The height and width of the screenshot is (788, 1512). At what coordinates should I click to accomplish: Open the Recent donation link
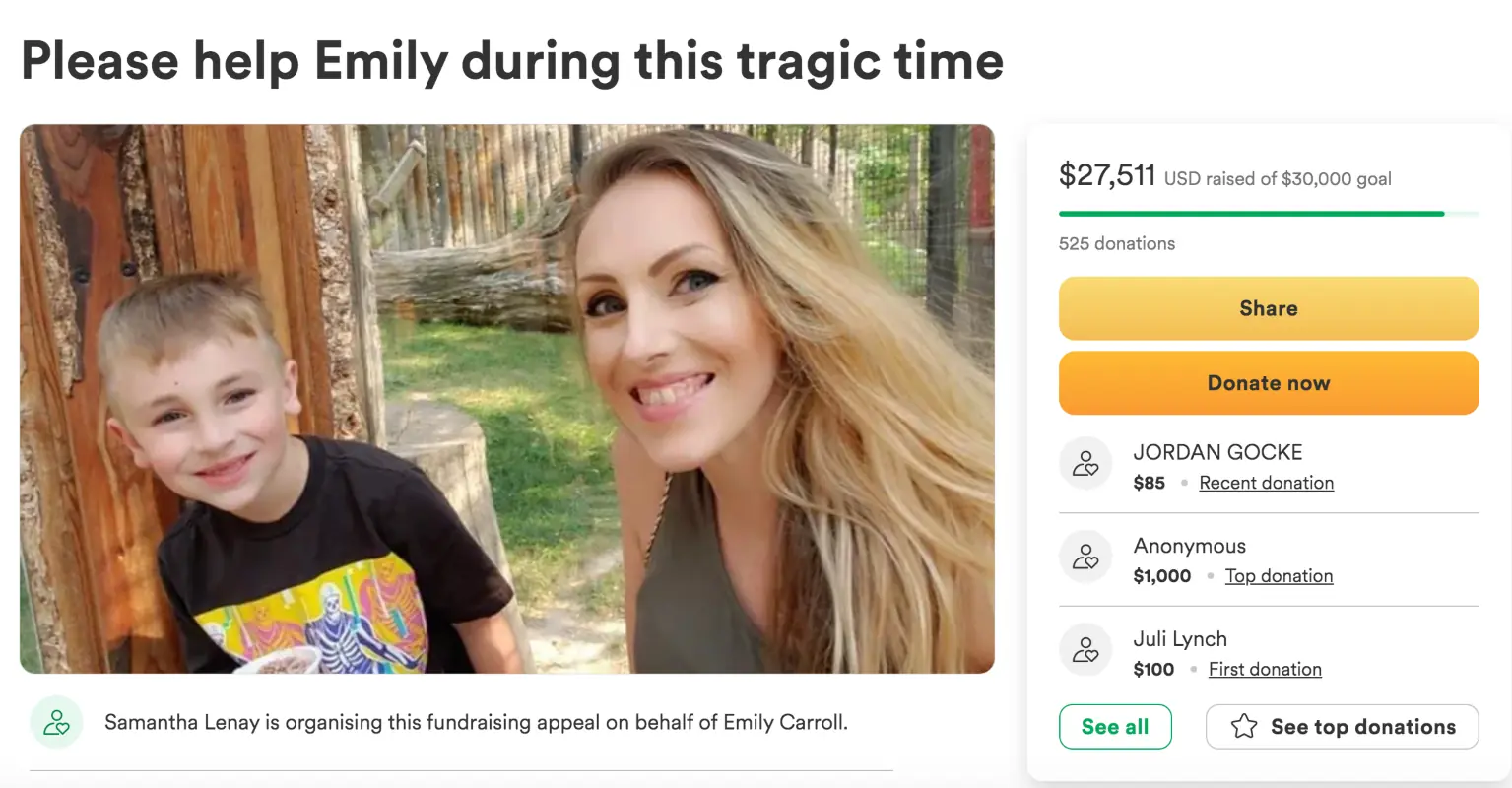tap(1266, 483)
